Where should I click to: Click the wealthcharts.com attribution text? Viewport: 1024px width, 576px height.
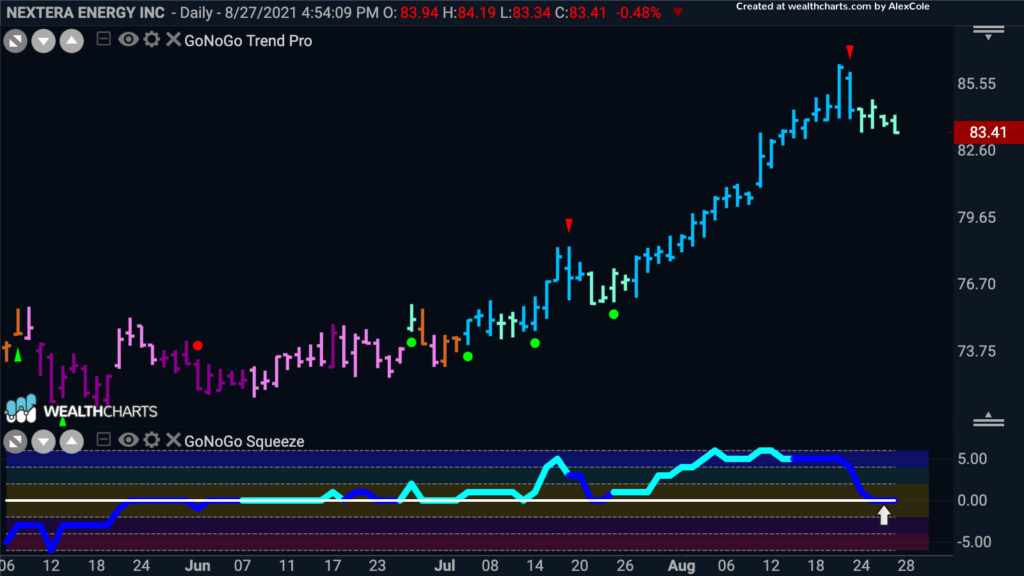(x=833, y=7)
